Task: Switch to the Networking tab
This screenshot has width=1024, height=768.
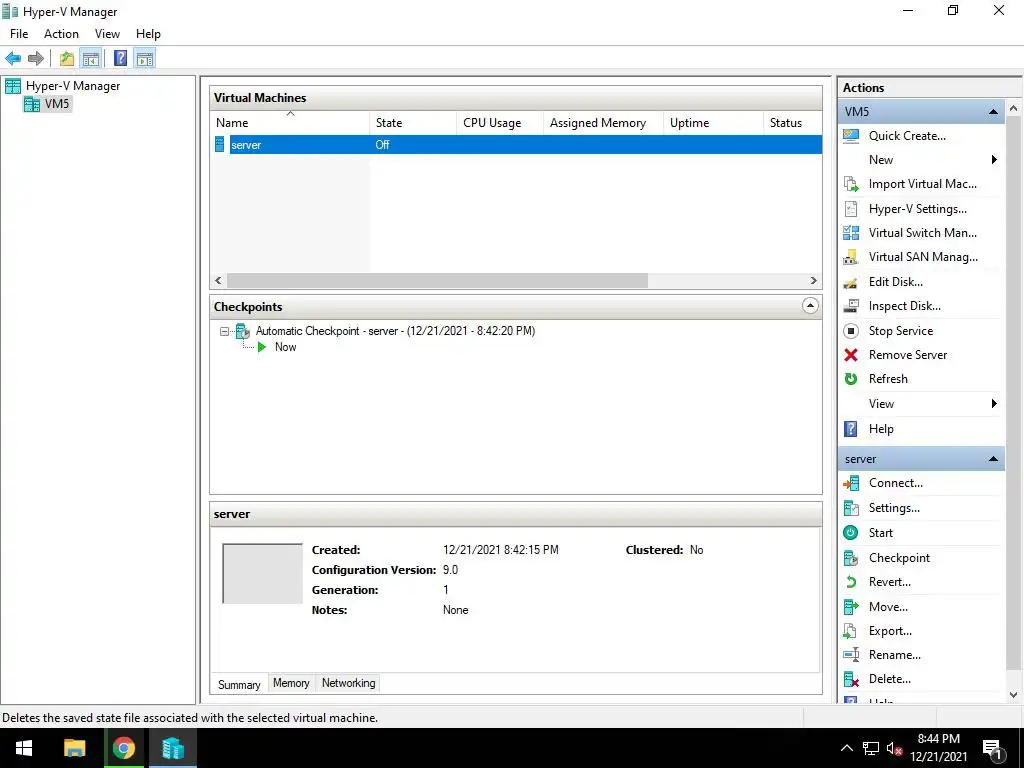Action: [x=349, y=683]
